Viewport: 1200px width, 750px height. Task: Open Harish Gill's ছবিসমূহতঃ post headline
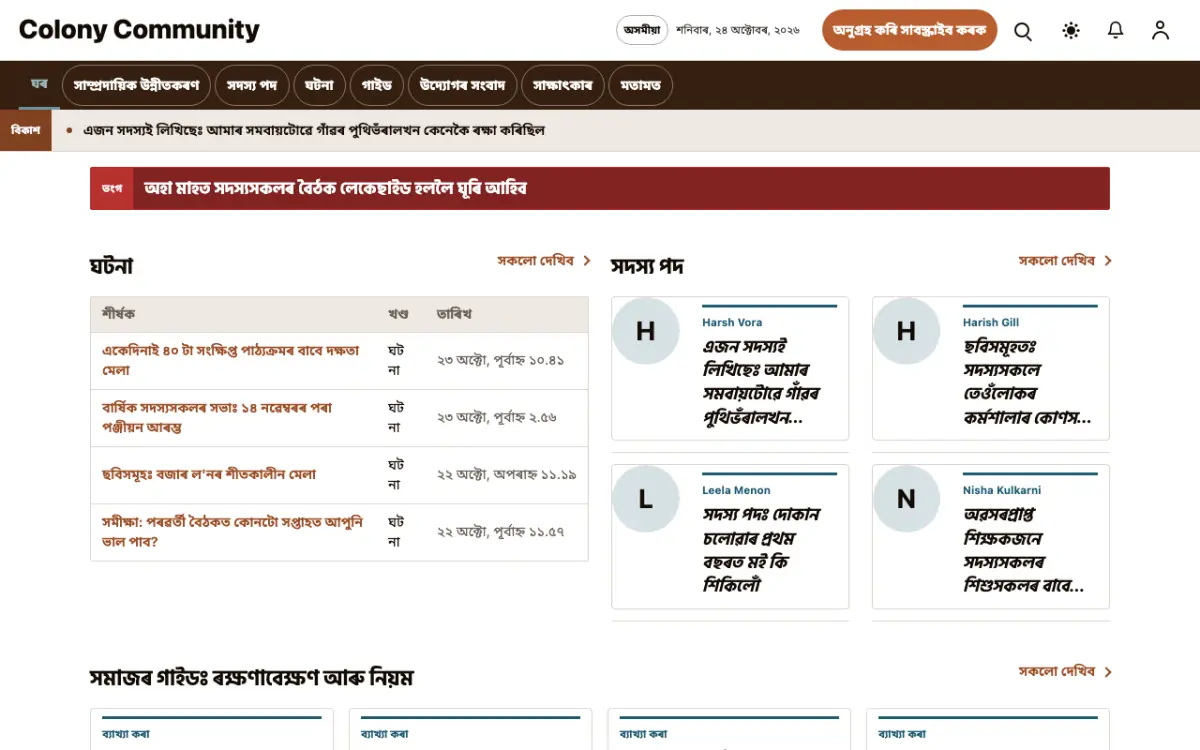tap(1027, 382)
